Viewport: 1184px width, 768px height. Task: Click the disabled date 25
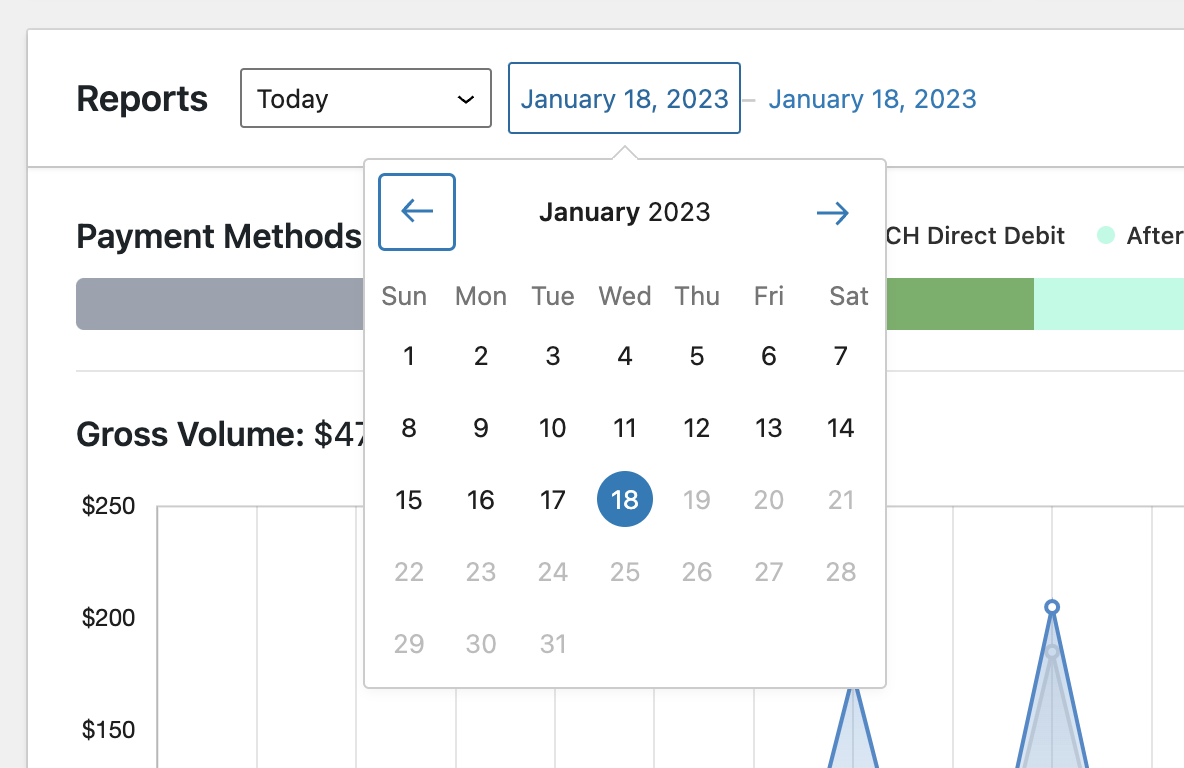coord(624,571)
